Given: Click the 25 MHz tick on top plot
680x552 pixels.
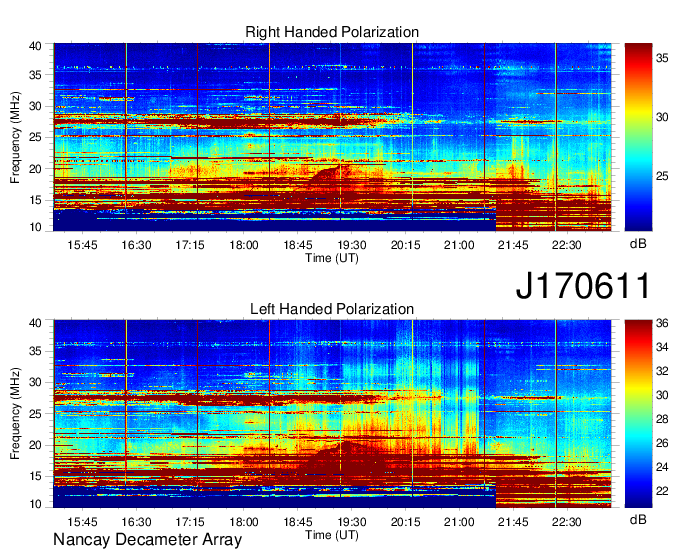Looking at the screenshot, I should pyautogui.click(x=35, y=137).
